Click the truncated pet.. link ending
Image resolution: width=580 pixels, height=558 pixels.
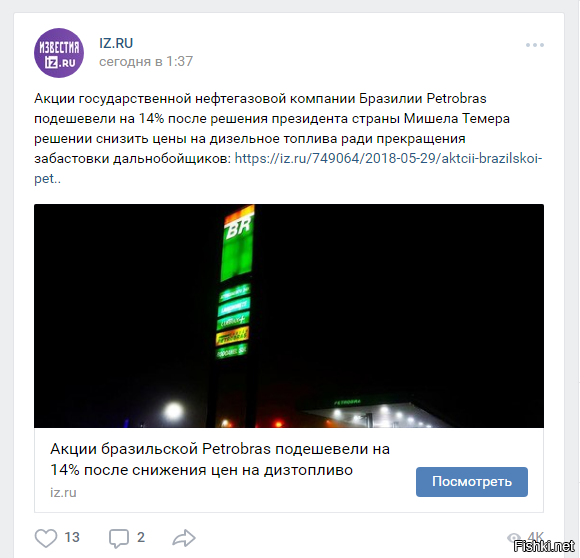point(47,179)
